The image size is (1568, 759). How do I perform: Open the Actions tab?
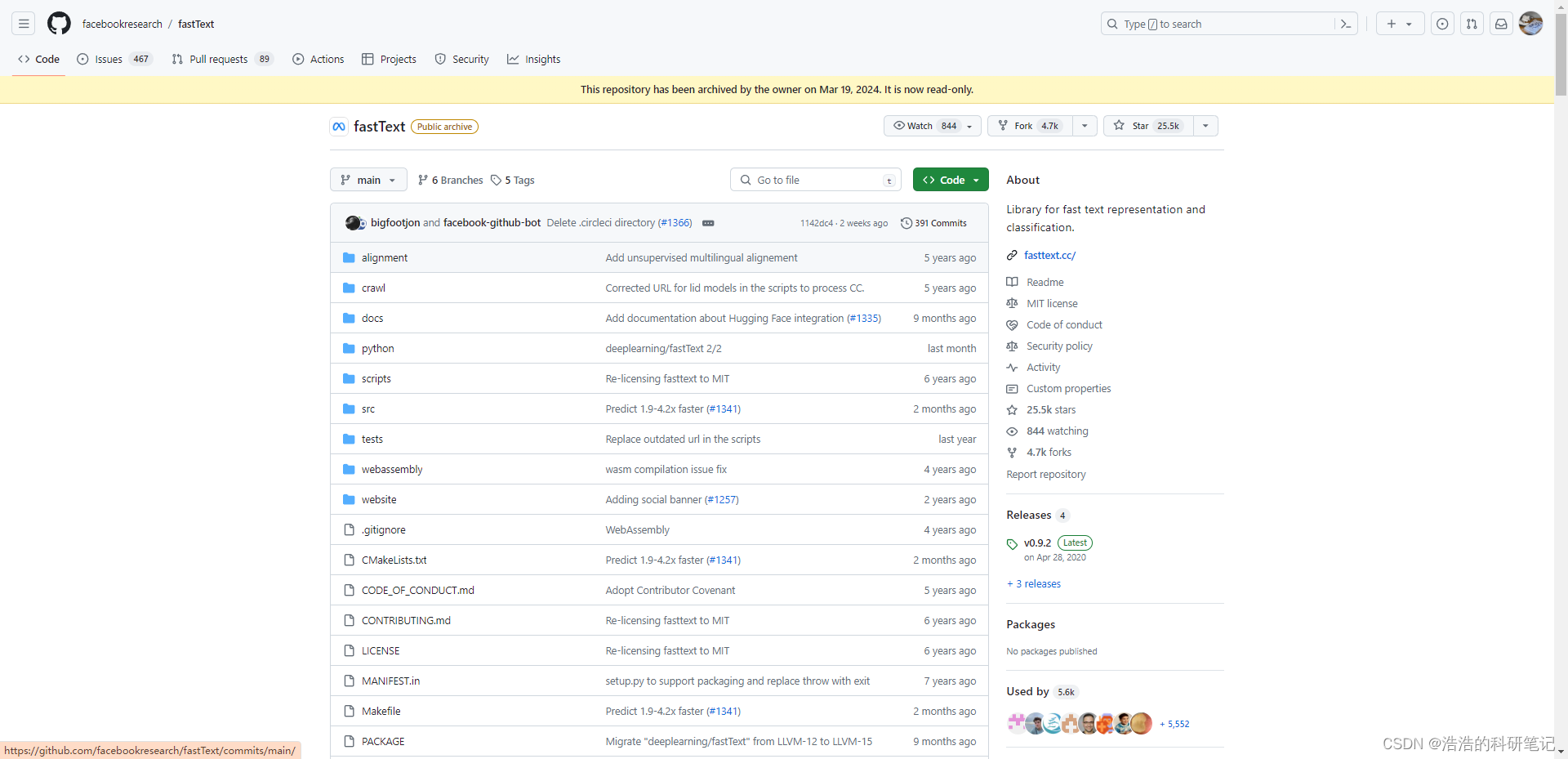[x=318, y=59]
